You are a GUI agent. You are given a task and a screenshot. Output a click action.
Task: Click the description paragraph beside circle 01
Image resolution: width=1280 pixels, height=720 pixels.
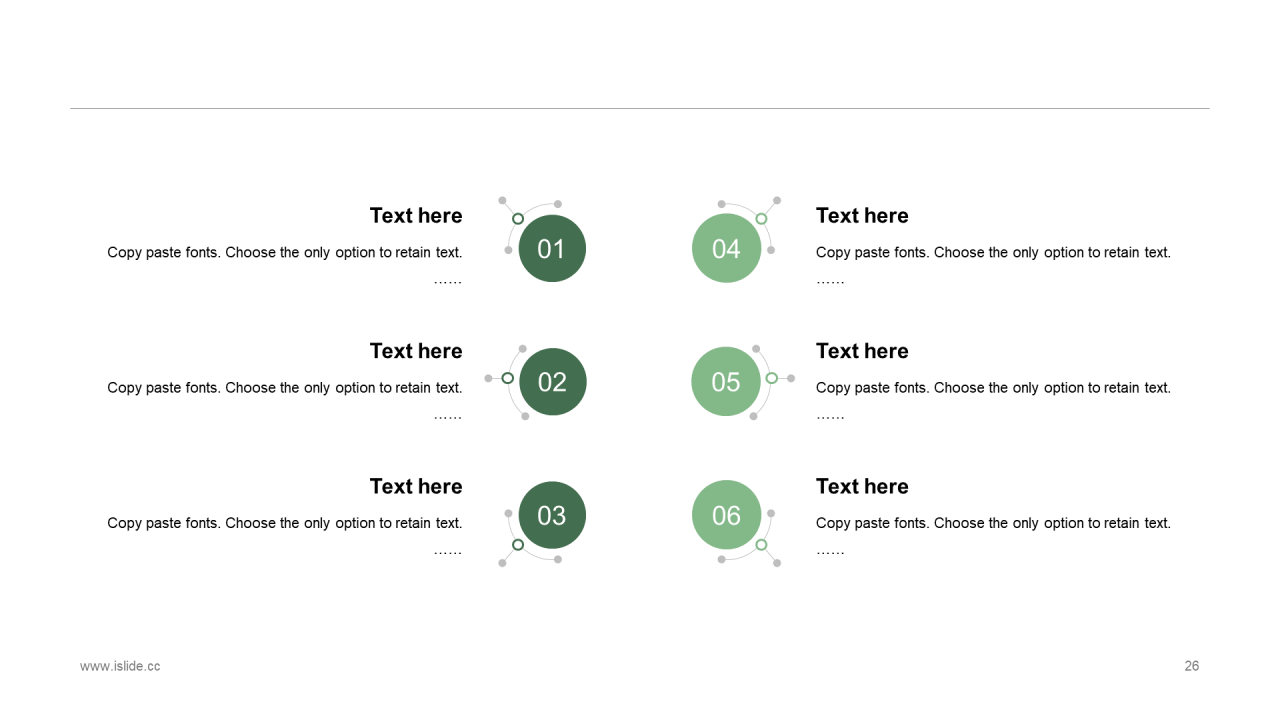coord(285,265)
